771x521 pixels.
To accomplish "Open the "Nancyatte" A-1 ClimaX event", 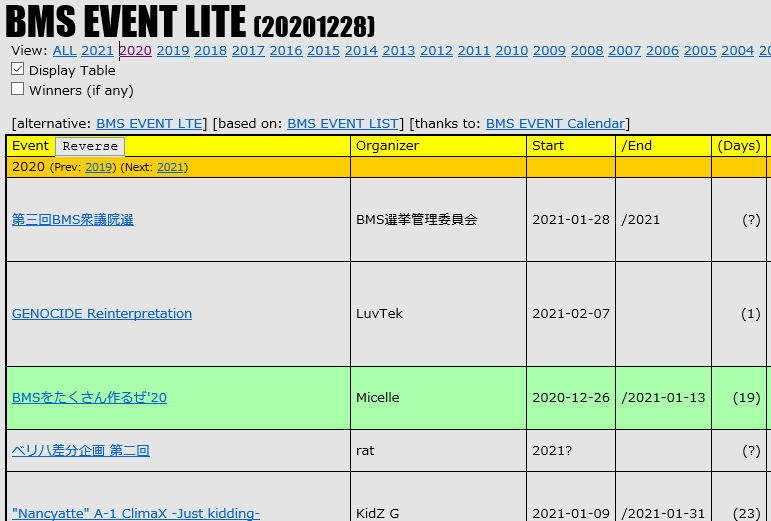I will (136, 514).
